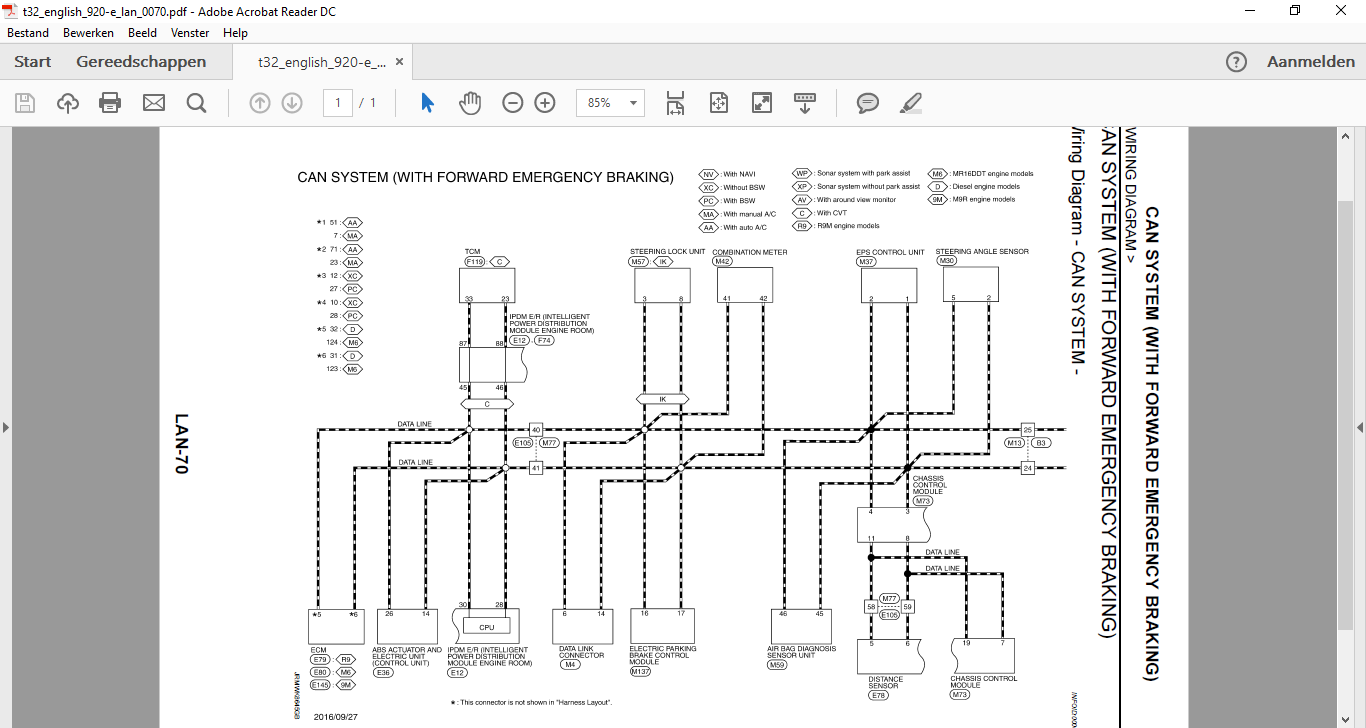This screenshot has height=728, width=1366.
Task: Click the COMBINATION METER label
Action: tap(750, 252)
